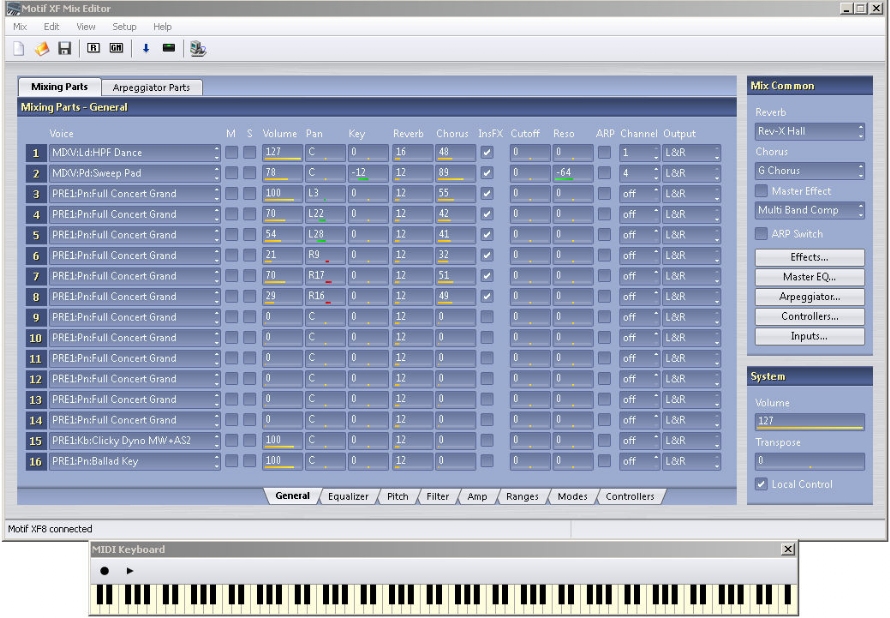Toggle mute for part 1 MDXV:Ld:HPF Dance
Viewport: 890px width, 618px height.
[231, 152]
